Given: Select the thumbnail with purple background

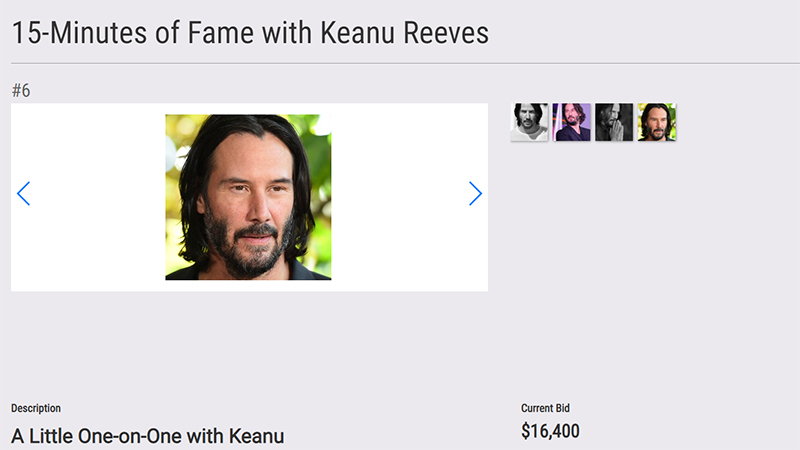Looking at the screenshot, I should click(572, 122).
